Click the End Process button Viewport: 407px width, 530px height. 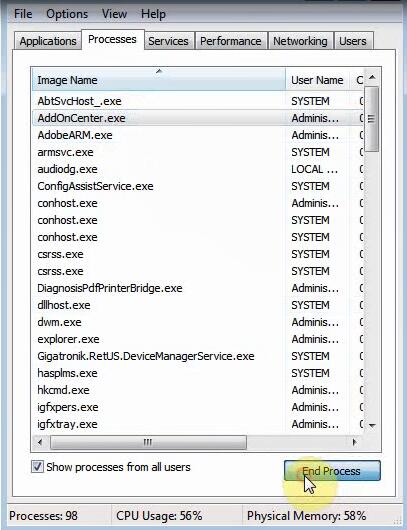click(x=332, y=471)
